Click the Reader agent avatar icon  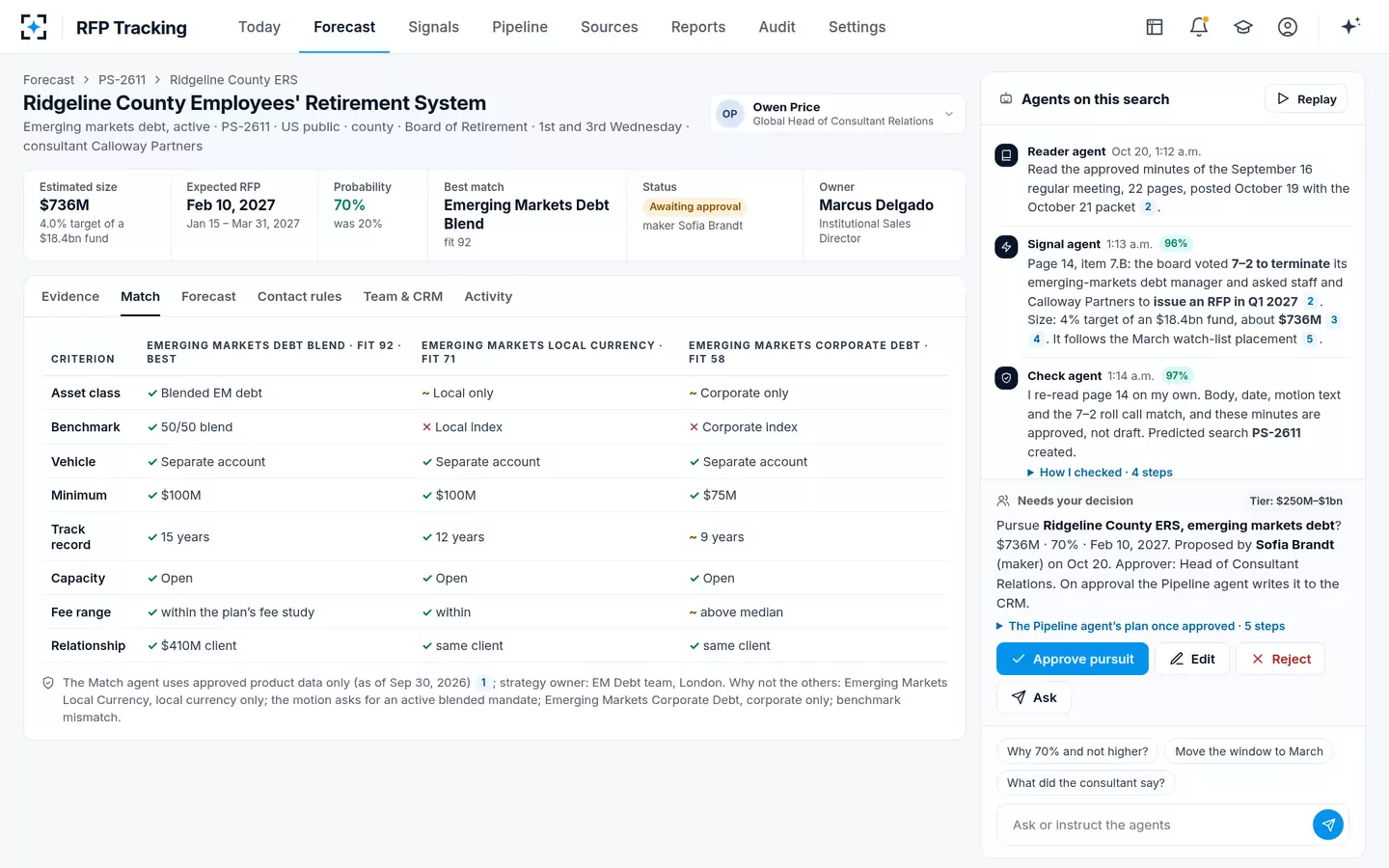pos(1006,154)
